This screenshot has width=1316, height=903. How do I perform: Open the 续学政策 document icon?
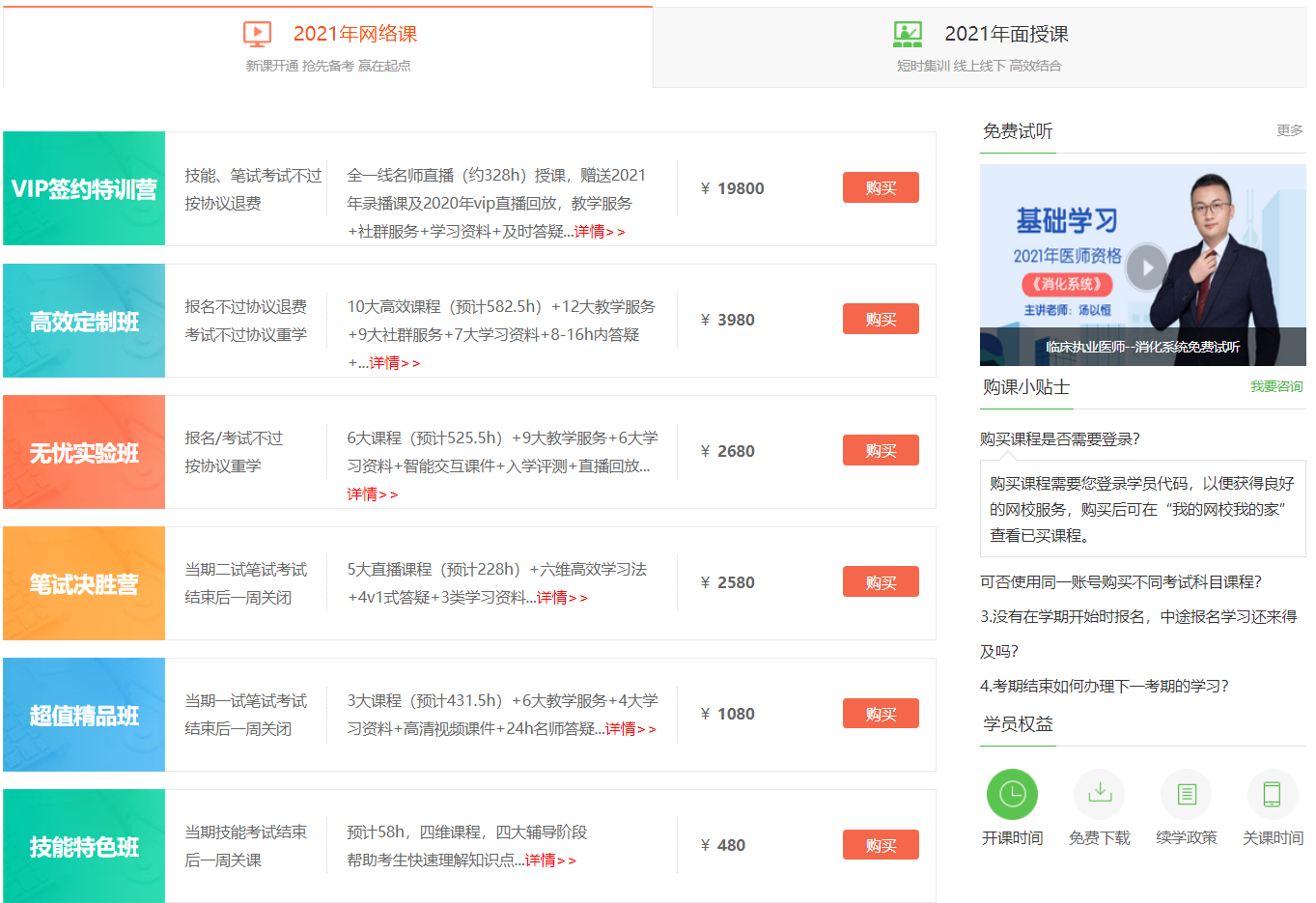1186,793
